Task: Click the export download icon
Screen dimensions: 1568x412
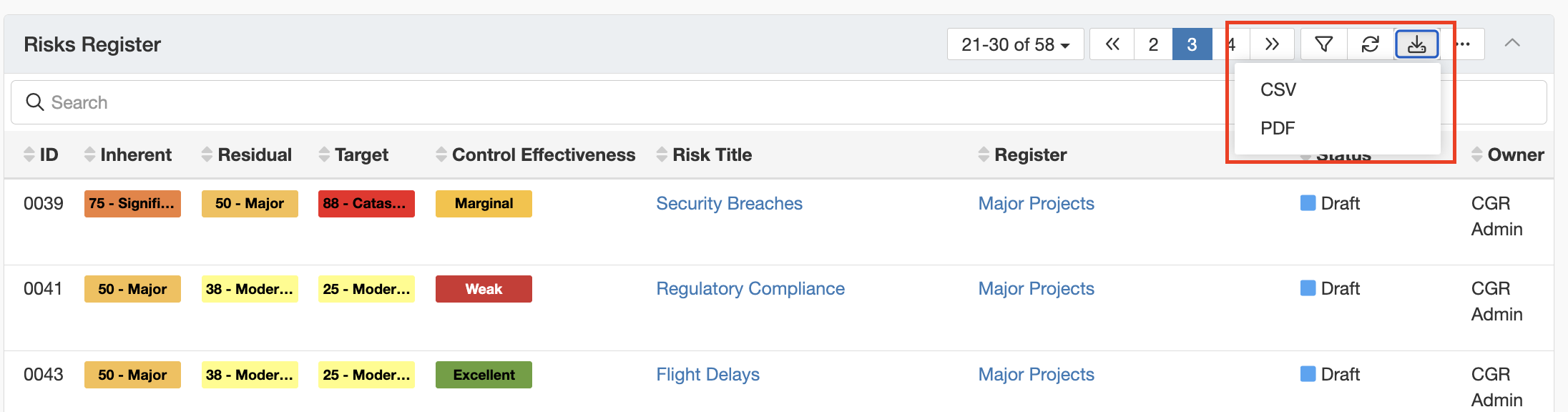Action: [1416, 44]
